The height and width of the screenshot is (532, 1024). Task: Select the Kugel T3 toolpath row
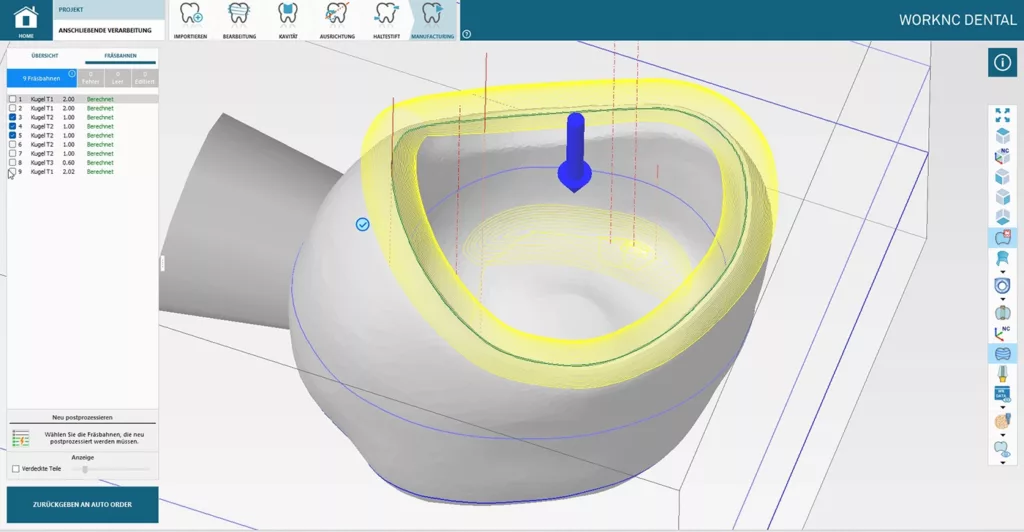tap(82, 163)
